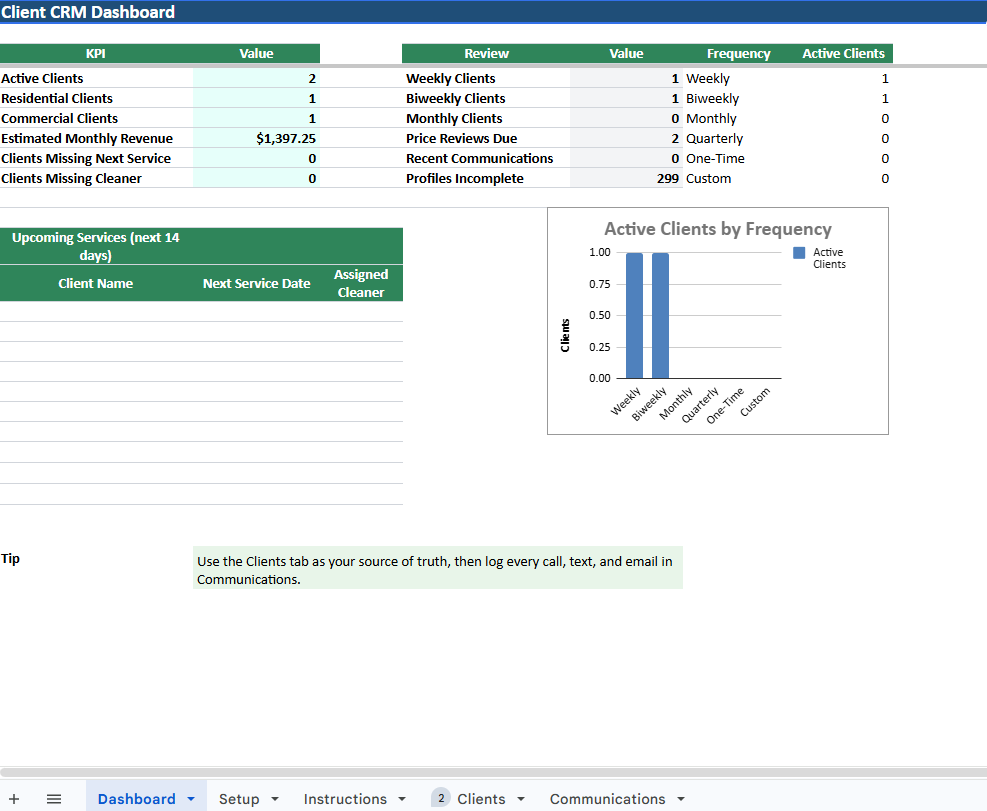Click the comment count badge on Clients tab
This screenshot has width=987, height=811.
[x=440, y=797]
